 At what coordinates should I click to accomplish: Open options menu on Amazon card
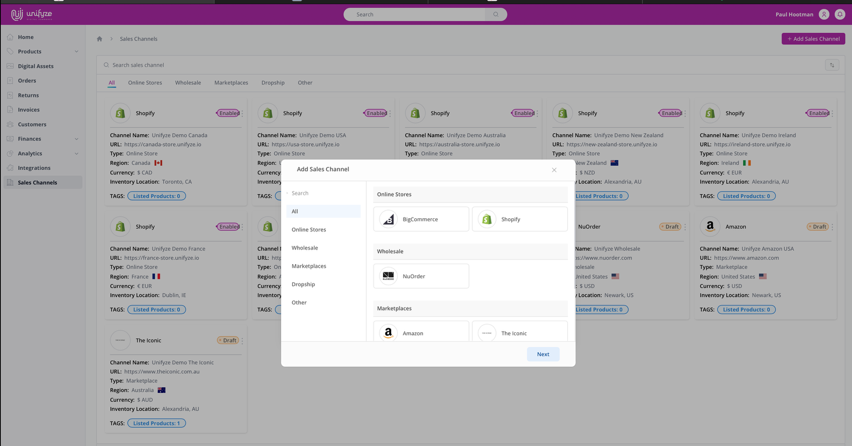pos(832,227)
